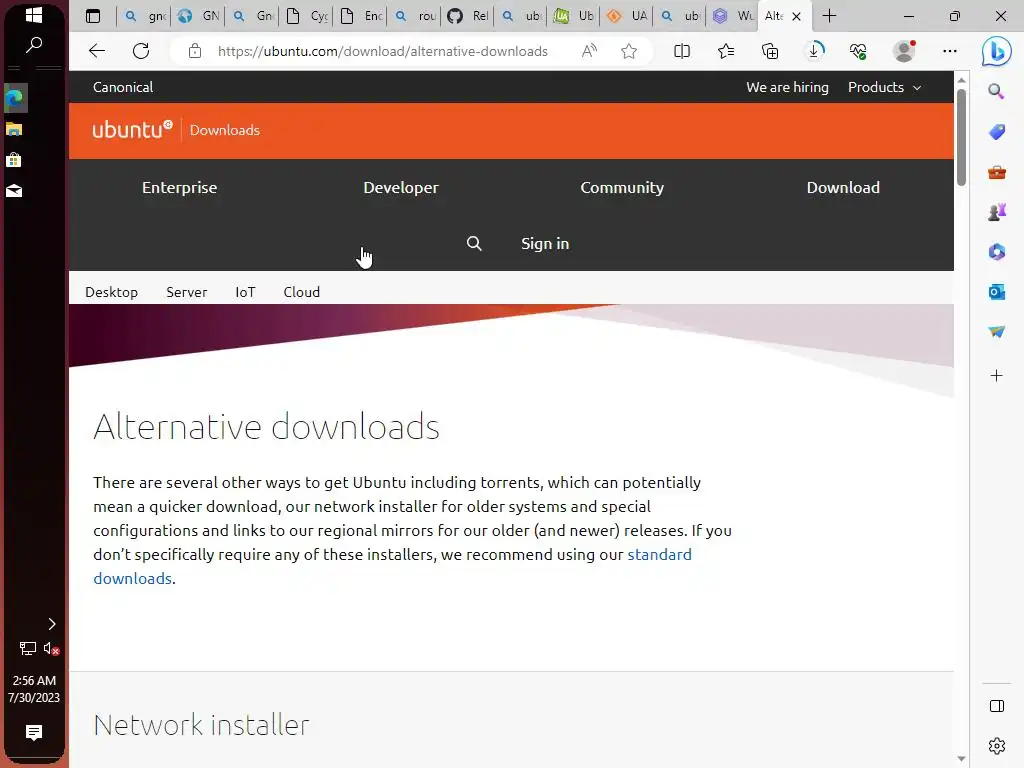1024x768 pixels.
Task: Refresh the current page
Action: tap(141, 51)
